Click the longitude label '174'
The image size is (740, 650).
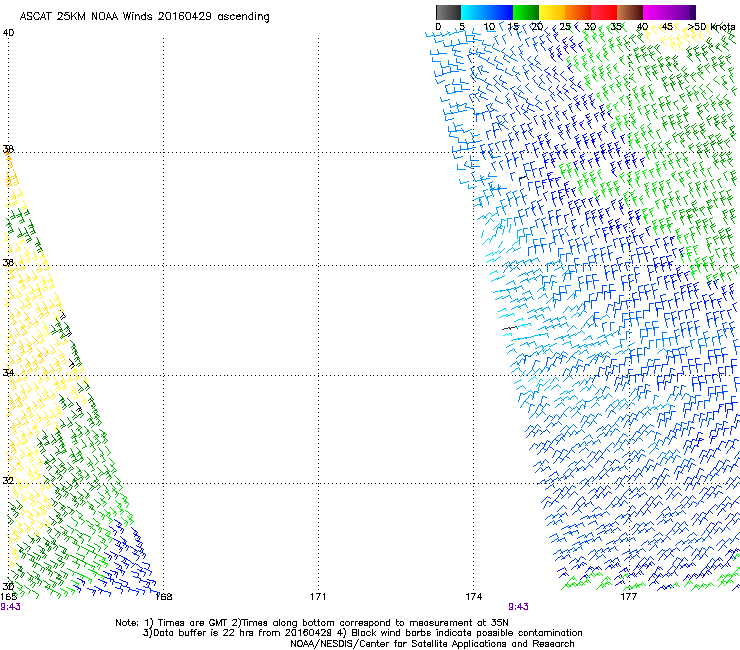473,597
